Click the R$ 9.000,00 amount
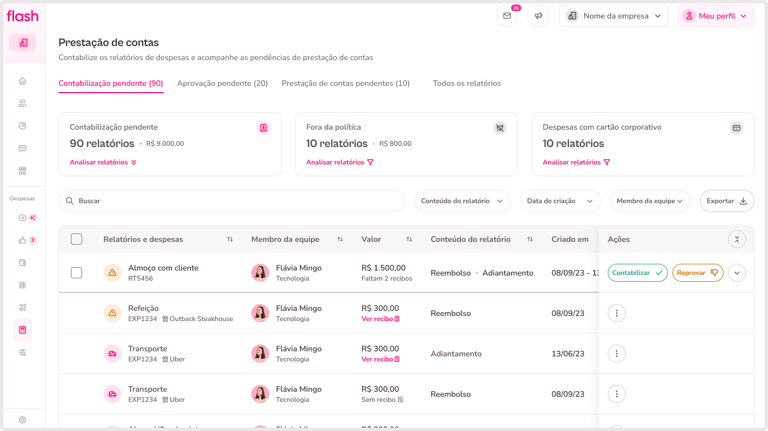Image resolution: width=768 pixels, height=431 pixels. coord(165,144)
